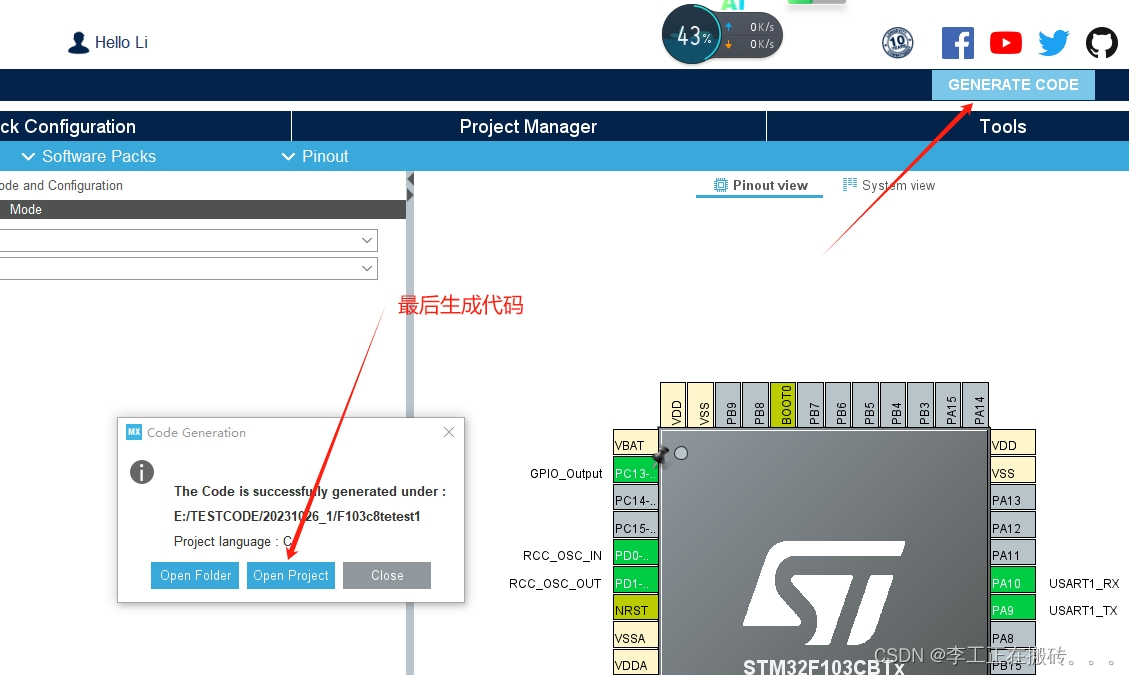1129x675 pixels.
Task: Click the Hello Li user profile icon
Action: coord(78,42)
